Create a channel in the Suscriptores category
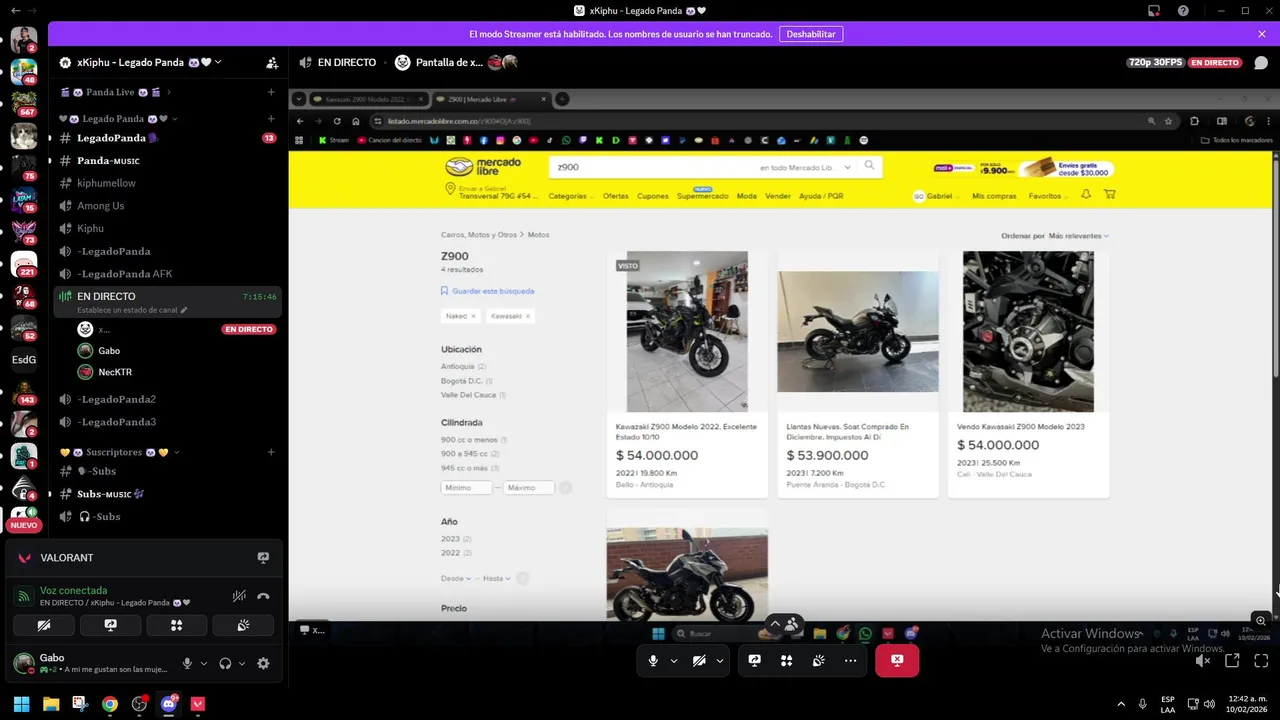Viewport: 1280px width, 720px height. pyautogui.click(x=271, y=452)
